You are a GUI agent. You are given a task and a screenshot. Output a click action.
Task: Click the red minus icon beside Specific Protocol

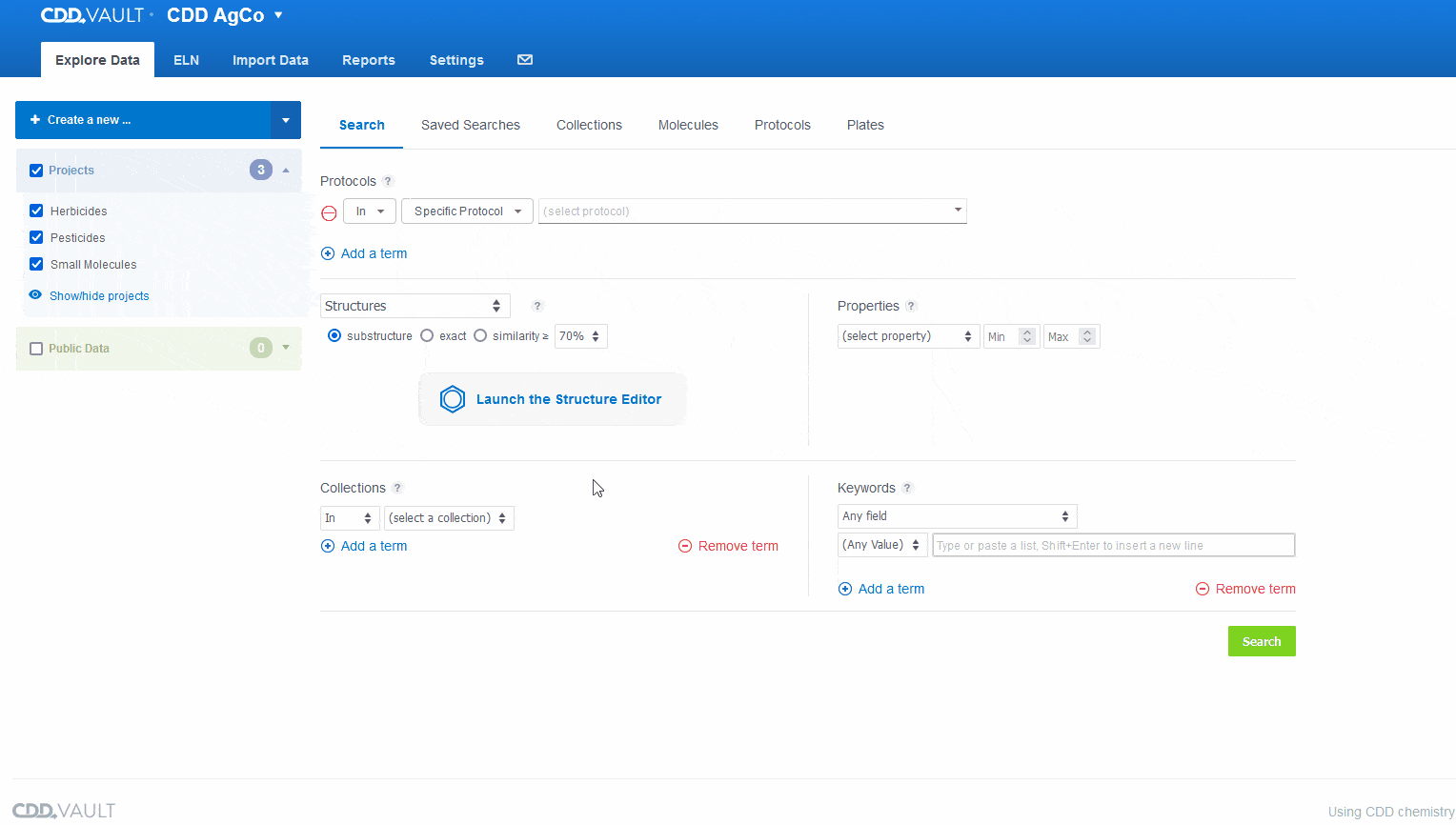click(329, 212)
